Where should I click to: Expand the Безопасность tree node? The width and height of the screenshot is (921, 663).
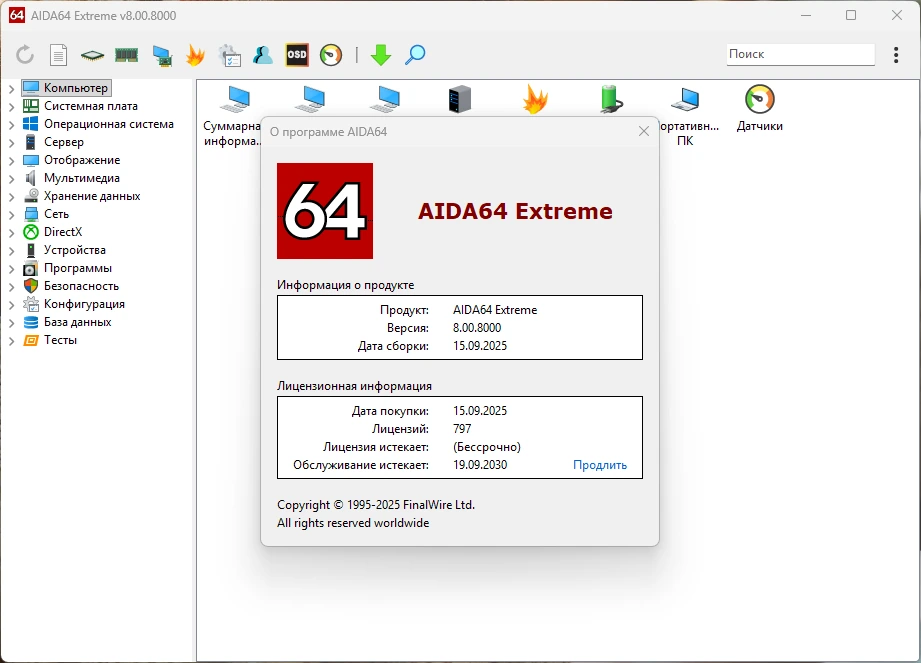(11, 287)
